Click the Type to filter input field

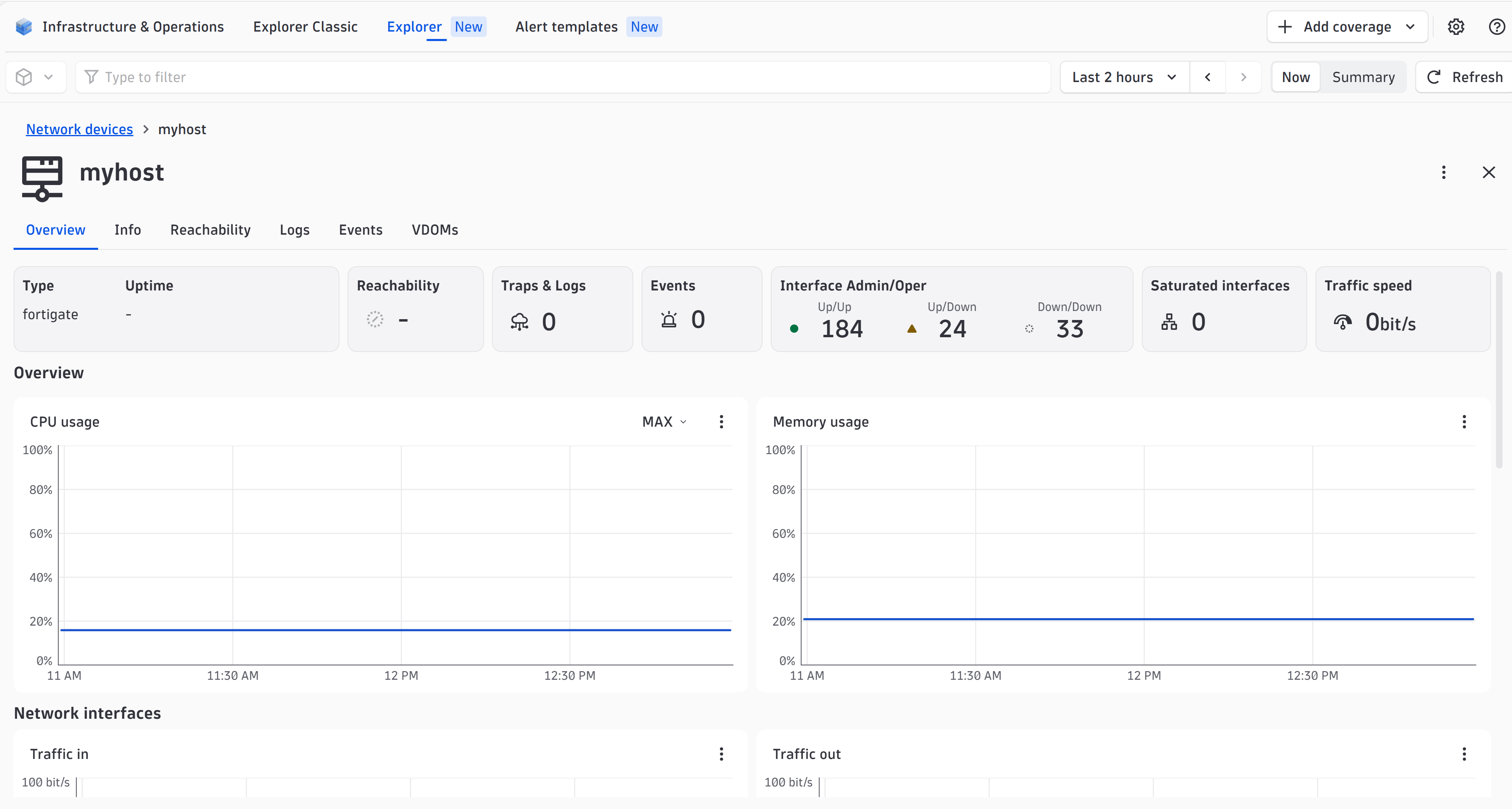click(564, 78)
